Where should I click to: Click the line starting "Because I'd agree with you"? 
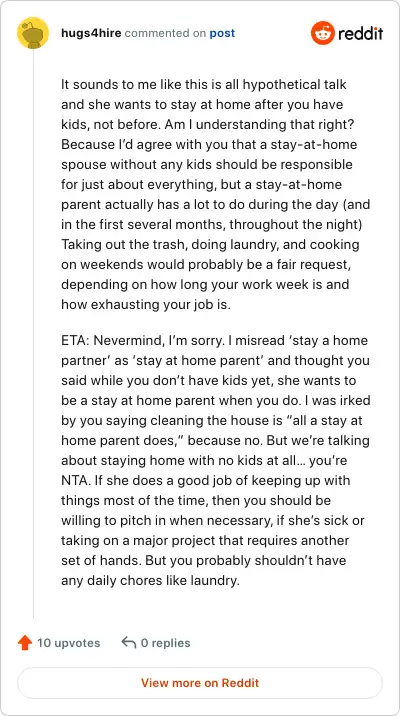point(209,145)
